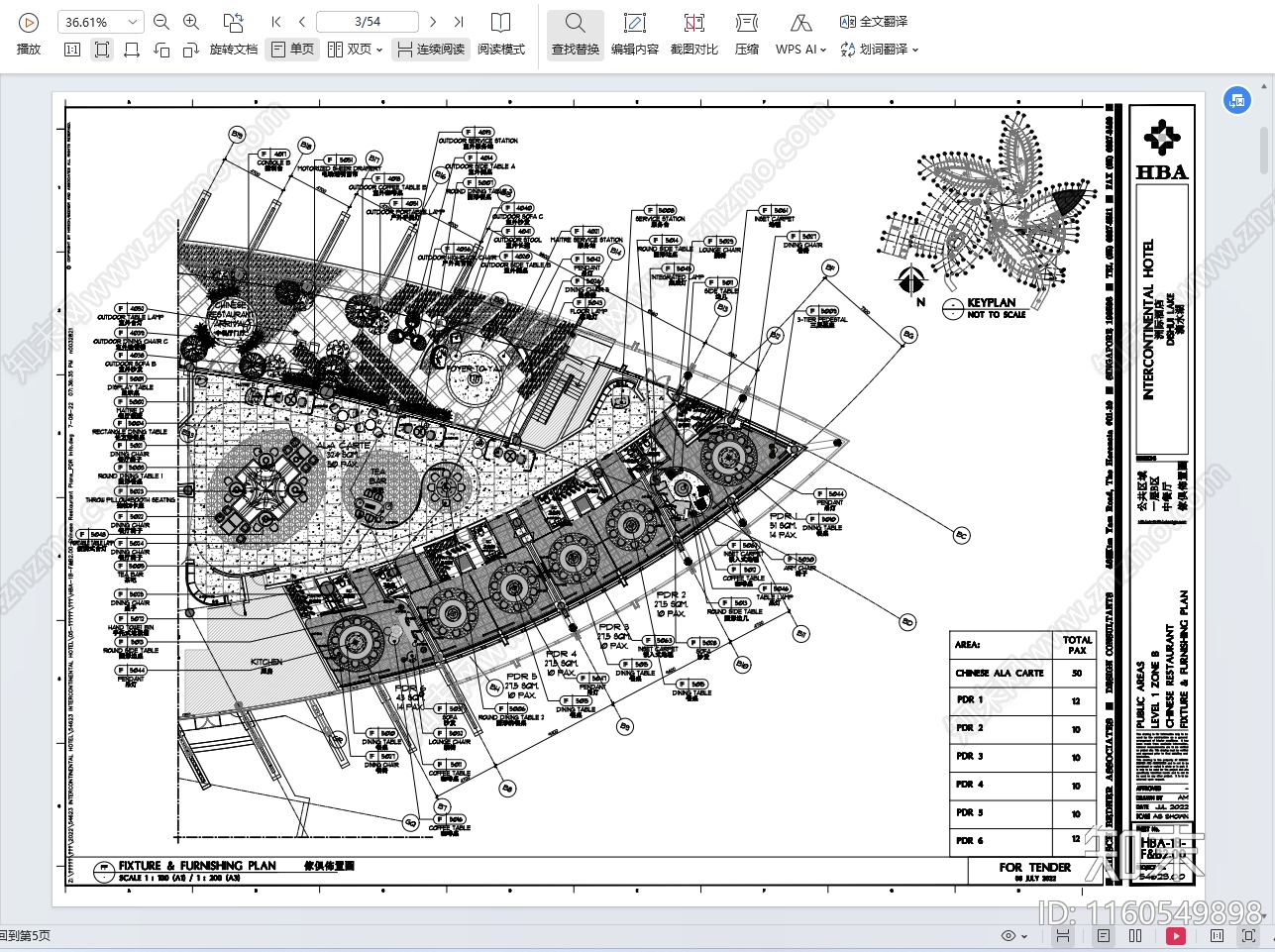1275x952 pixels.
Task: Jump to the last page arrow
Action: point(459,22)
